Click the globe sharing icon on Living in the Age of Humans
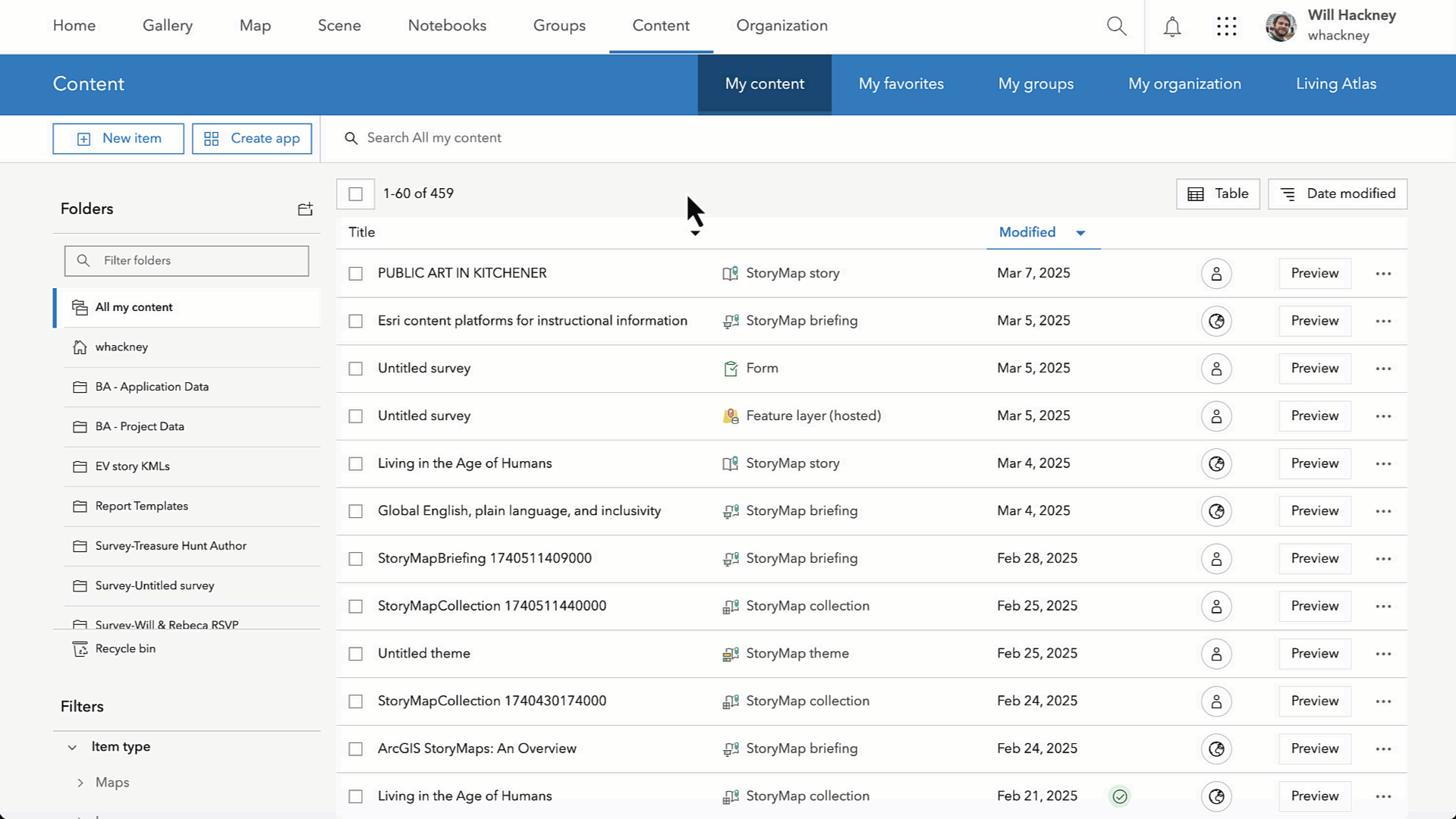Viewport: 1456px width, 819px height. coord(1217,463)
